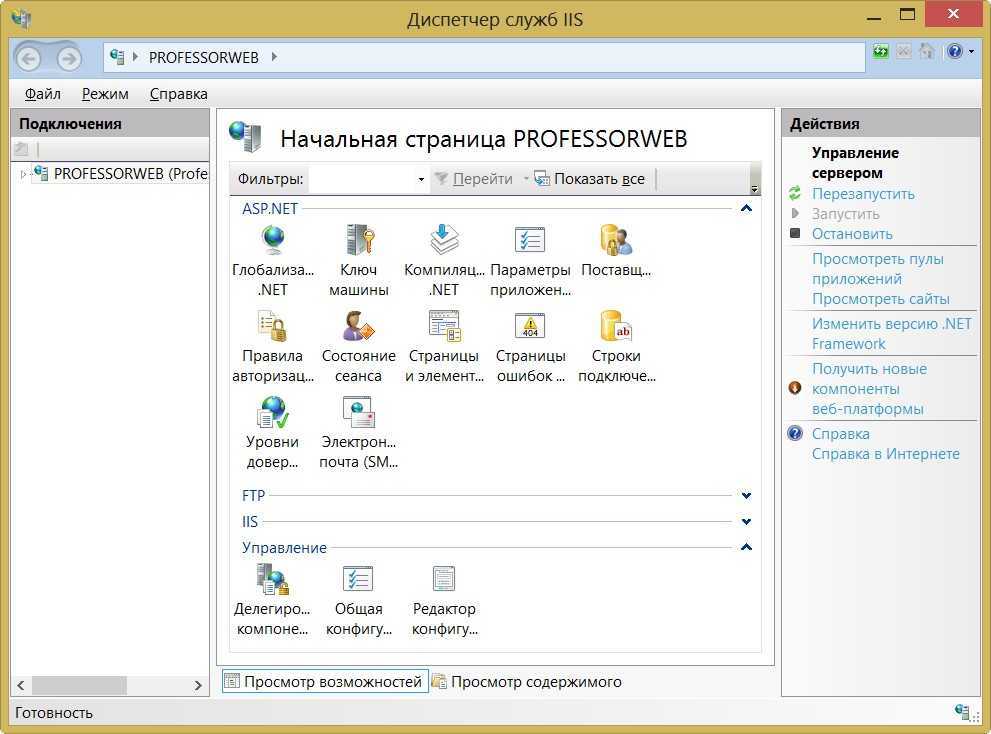Open the Файл menu
The image size is (991, 734).
tap(42, 94)
